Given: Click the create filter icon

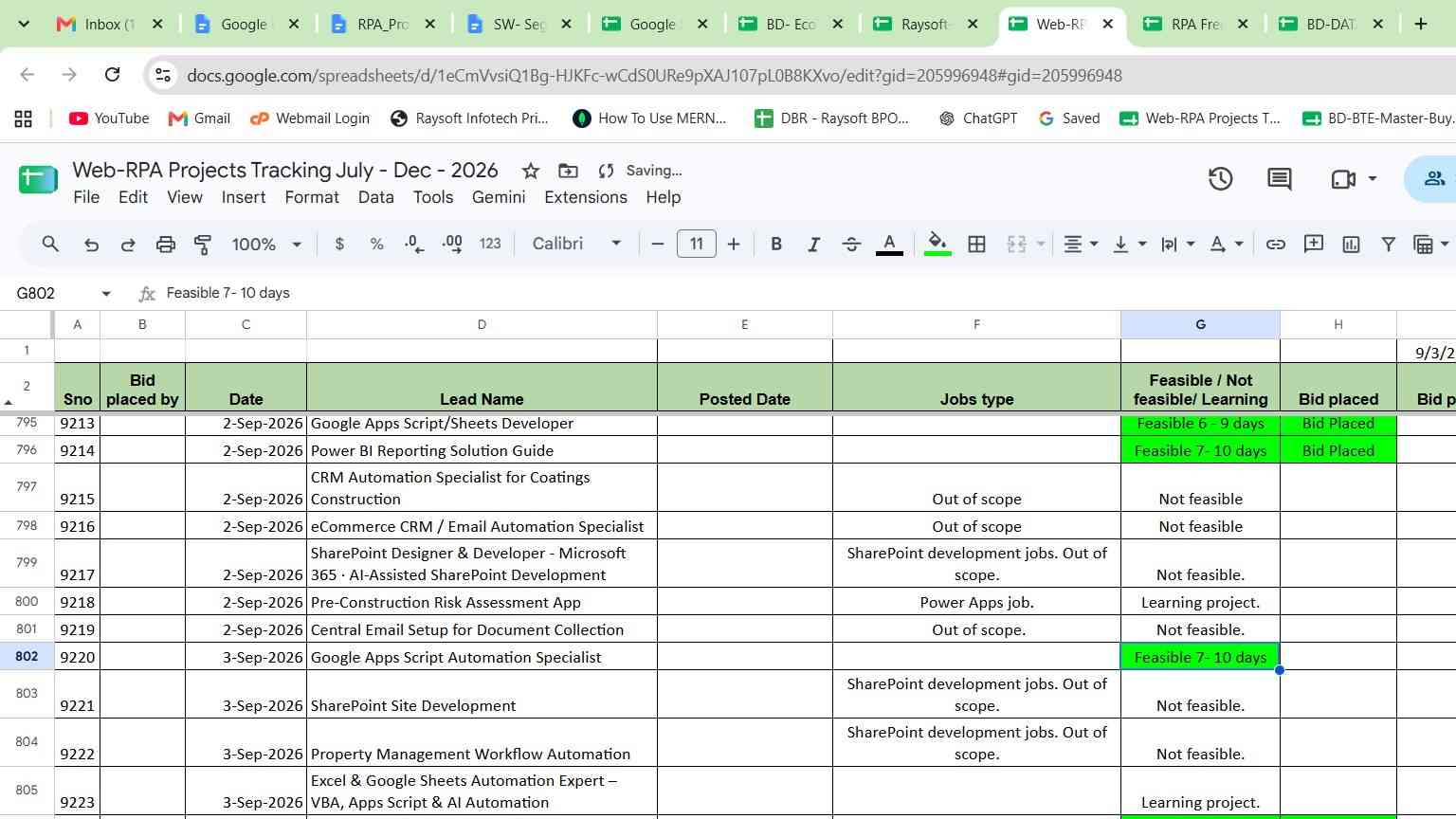Looking at the screenshot, I should click(x=1388, y=245).
